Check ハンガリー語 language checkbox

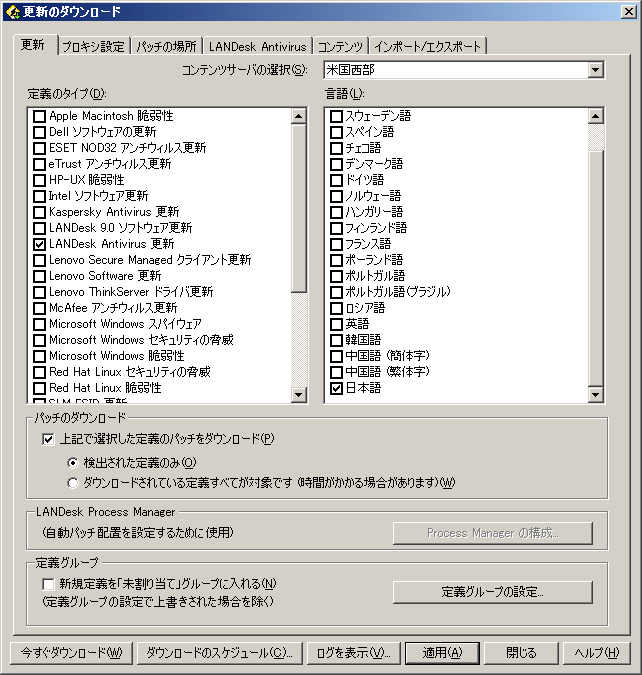(x=336, y=212)
